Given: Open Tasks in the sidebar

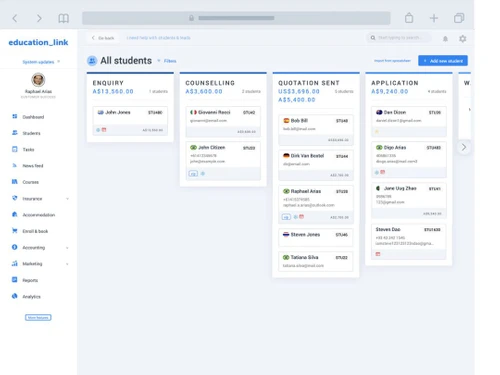Looking at the screenshot, I should [28, 150].
